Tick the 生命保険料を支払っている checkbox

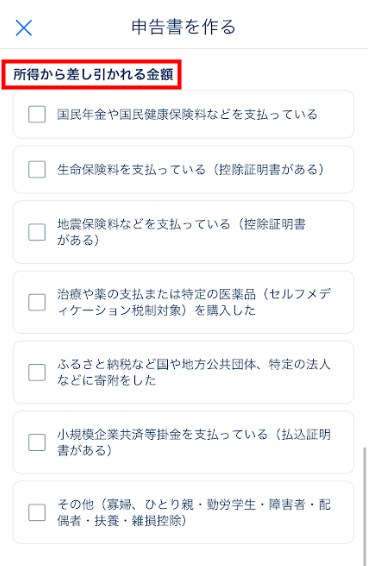(37, 169)
